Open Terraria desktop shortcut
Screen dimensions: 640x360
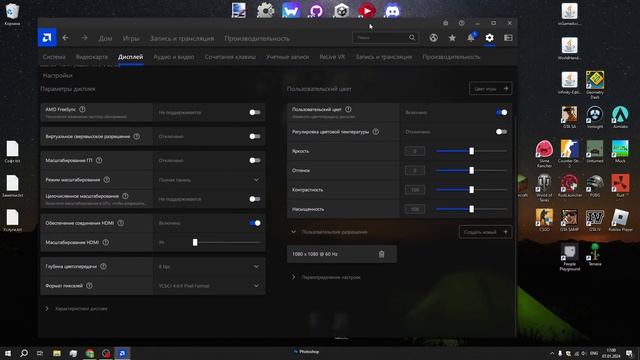595,255
